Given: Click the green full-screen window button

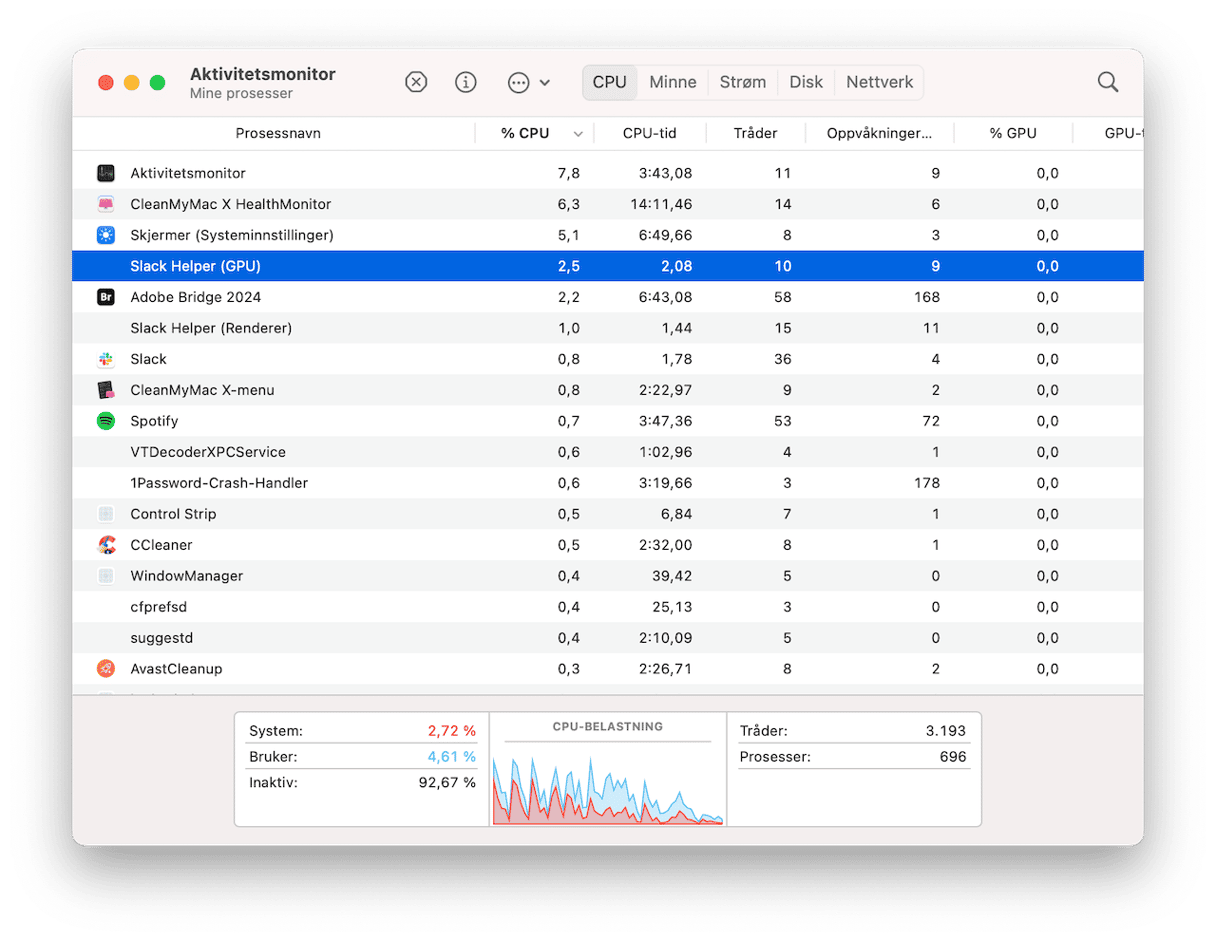Looking at the screenshot, I should [158, 82].
